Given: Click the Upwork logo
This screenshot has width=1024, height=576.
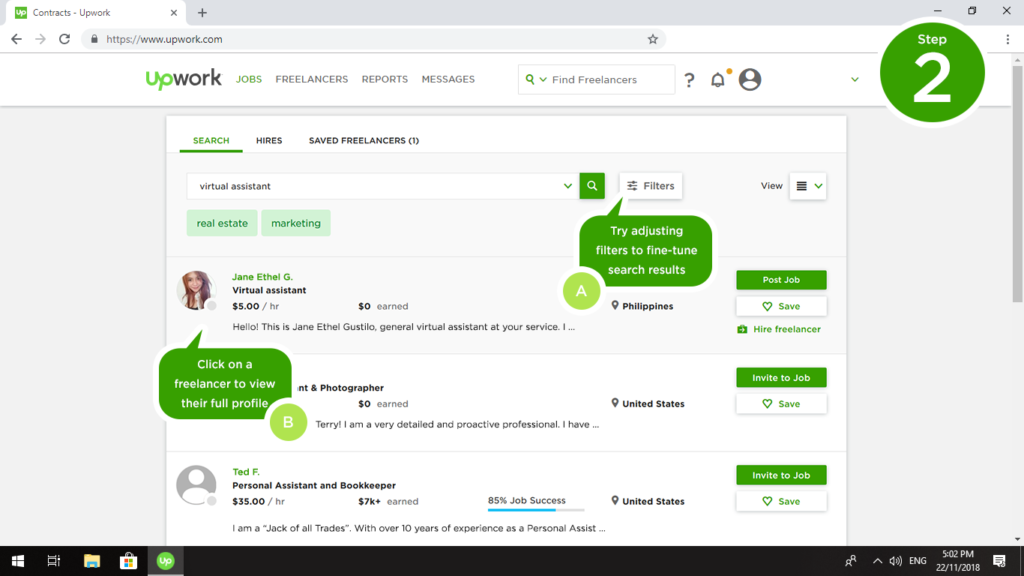Looking at the screenshot, I should point(183,79).
